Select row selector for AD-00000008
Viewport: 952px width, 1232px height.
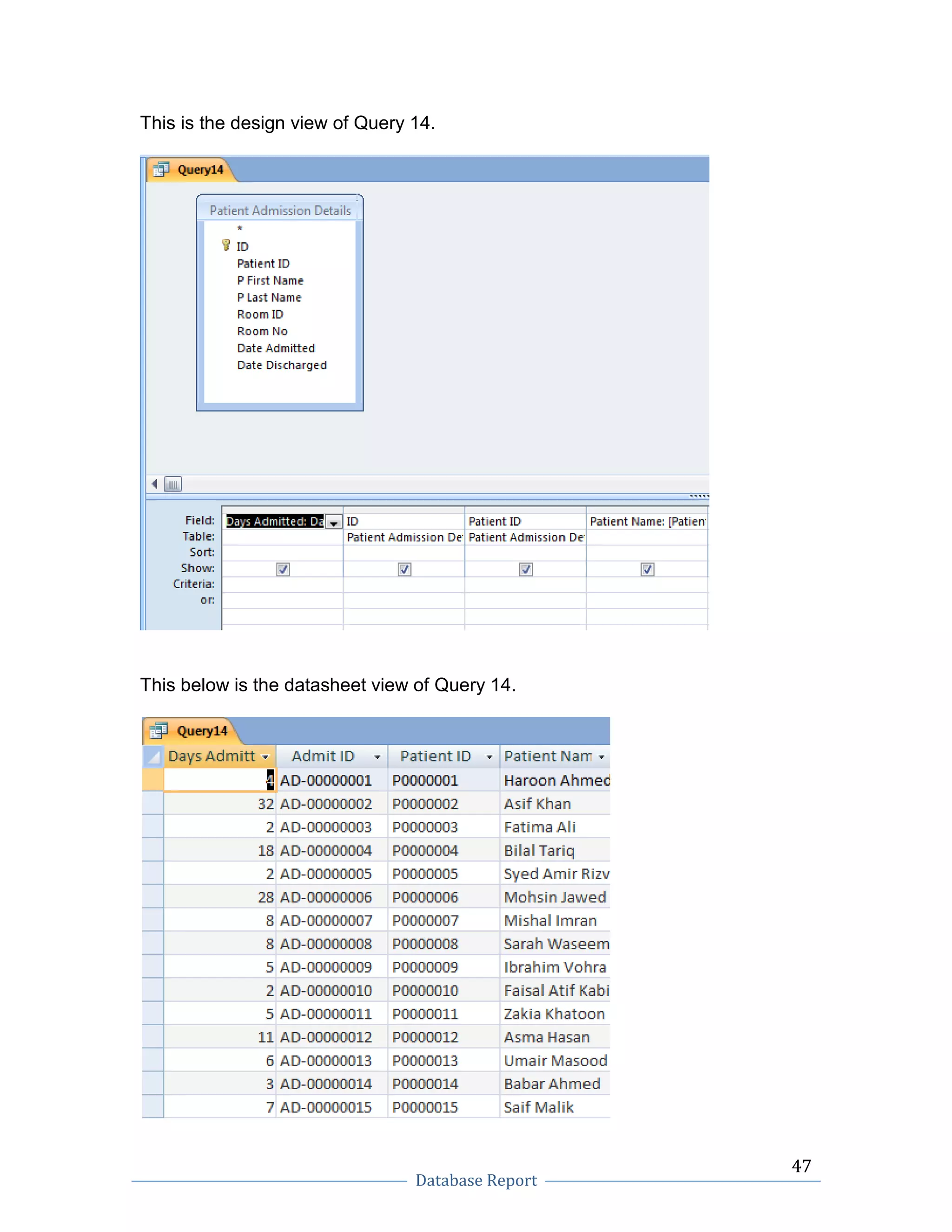click(153, 944)
